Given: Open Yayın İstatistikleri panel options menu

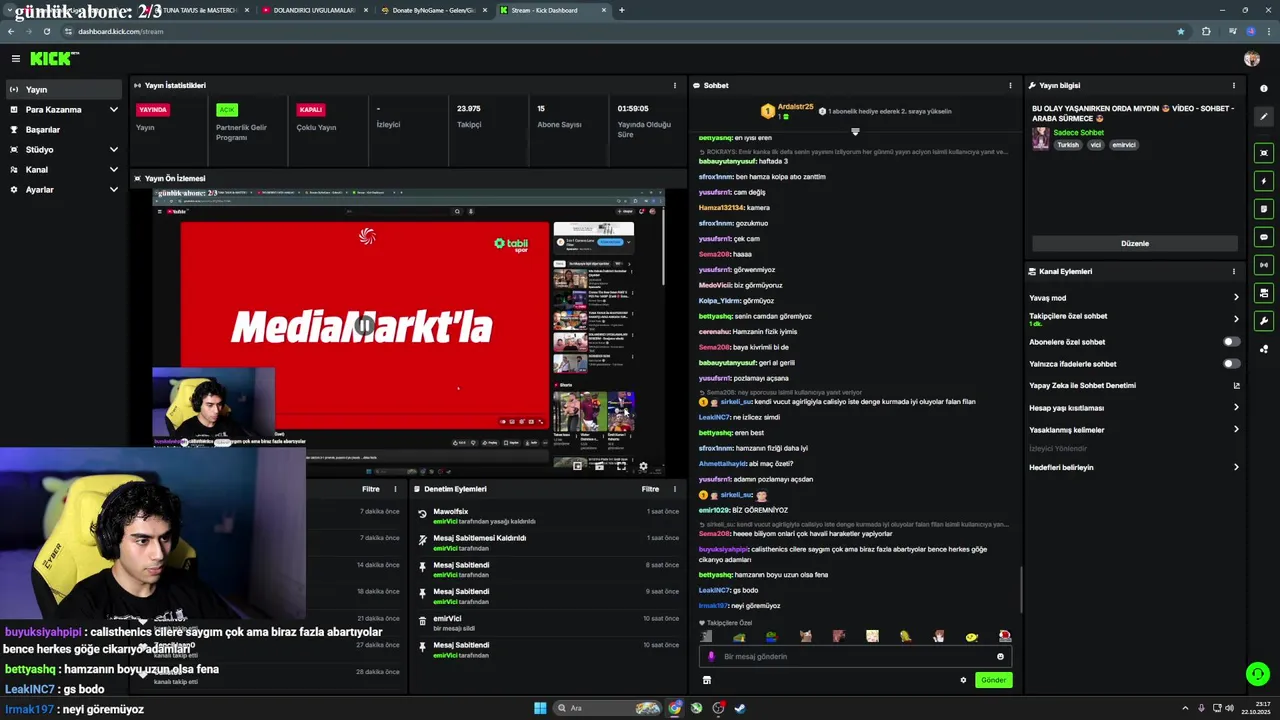Looking at the screenshot, I should 674,85.
